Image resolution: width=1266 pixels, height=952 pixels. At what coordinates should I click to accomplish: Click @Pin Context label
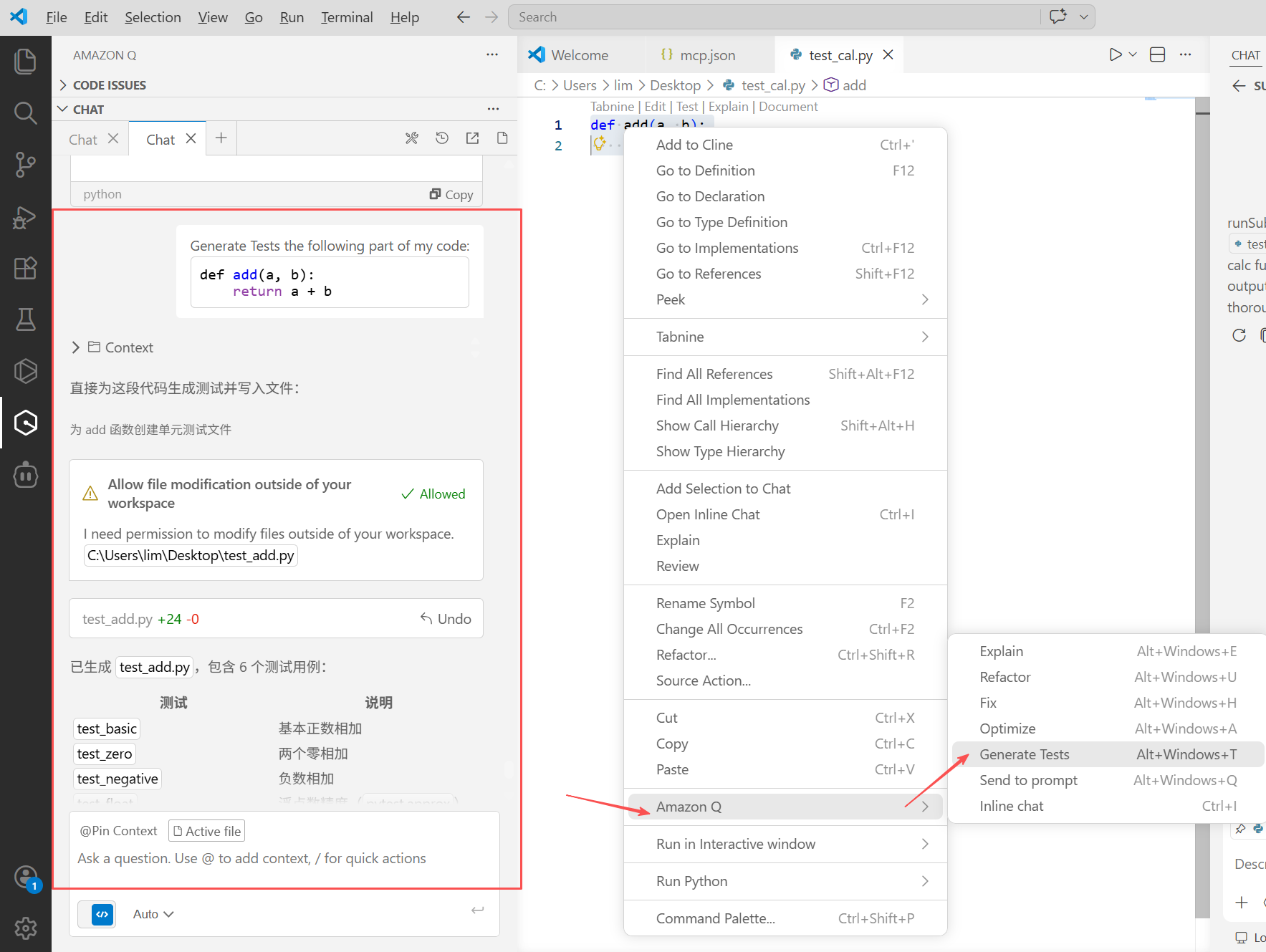tap(118, 831)
